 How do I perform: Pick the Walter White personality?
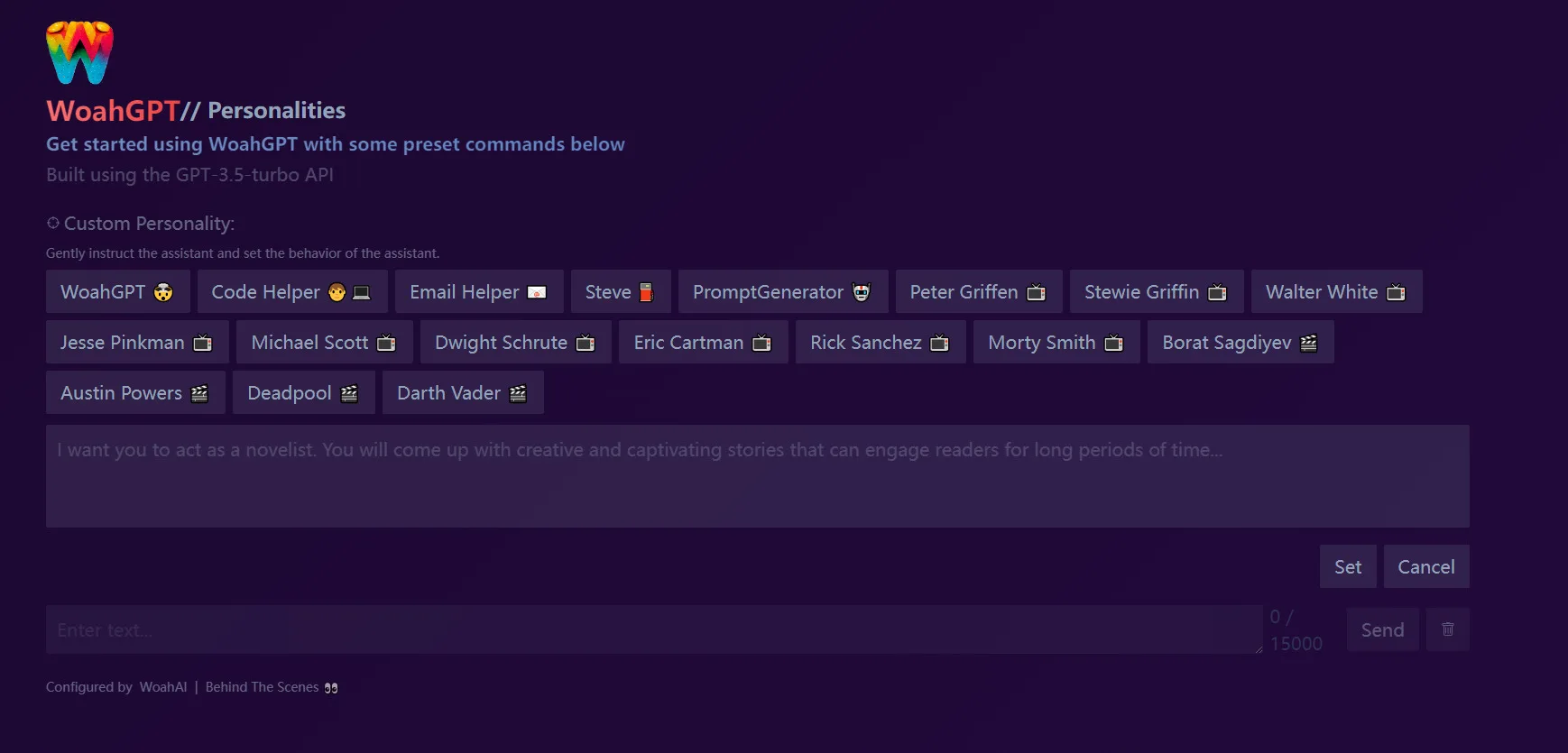[x=1336, y=291]
